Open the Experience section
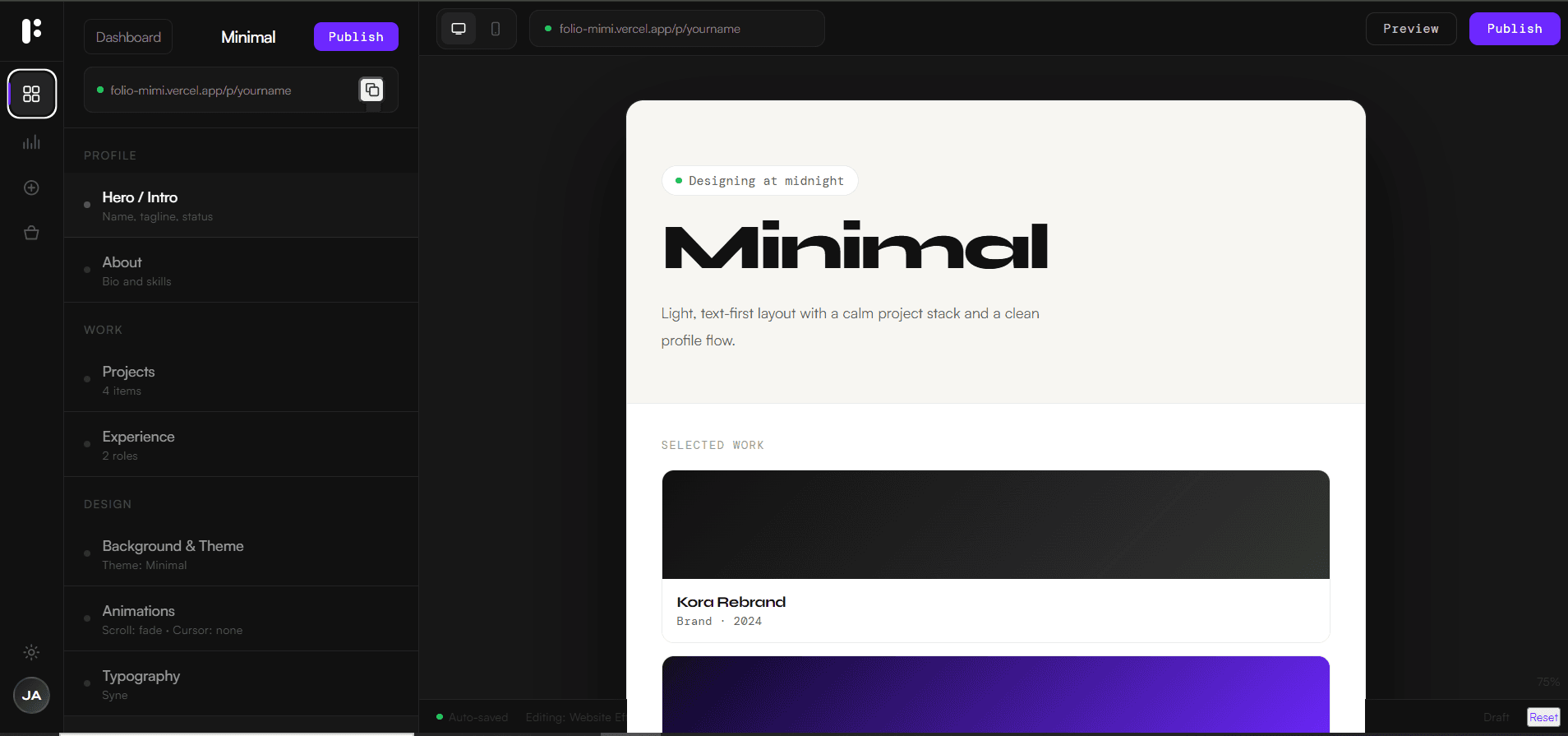Screen dimensions: 1568x736 (241, 445)
